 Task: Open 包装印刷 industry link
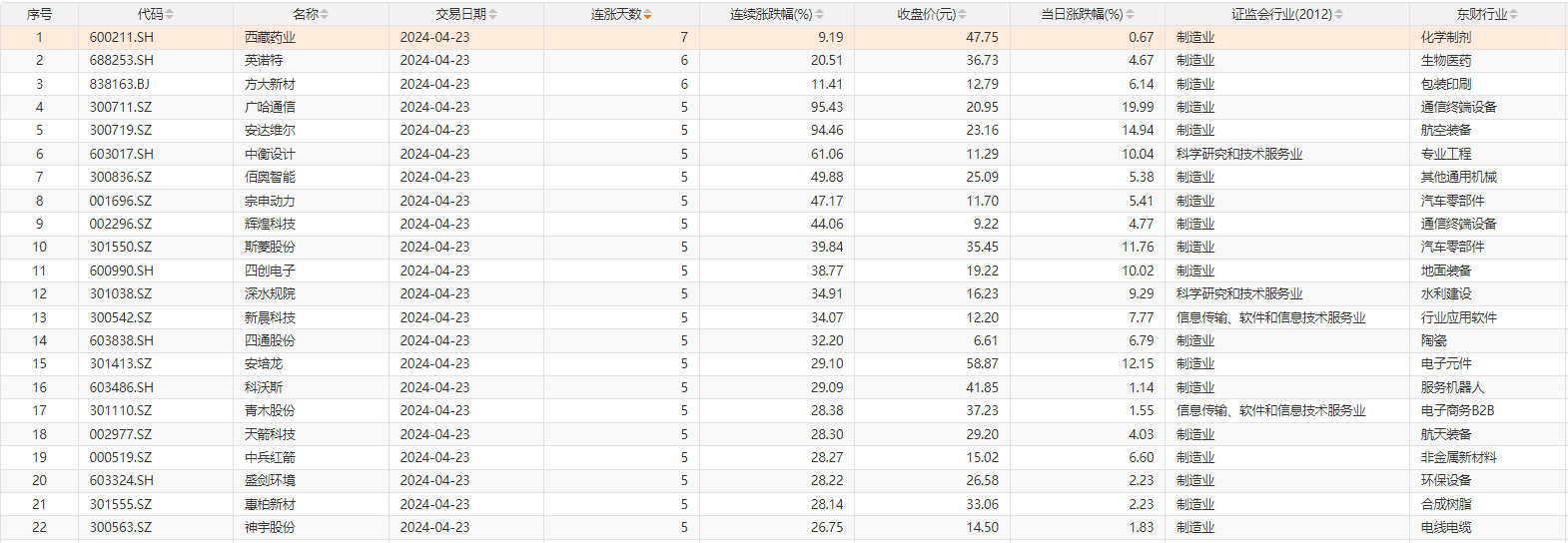(x=1446, y=84)
